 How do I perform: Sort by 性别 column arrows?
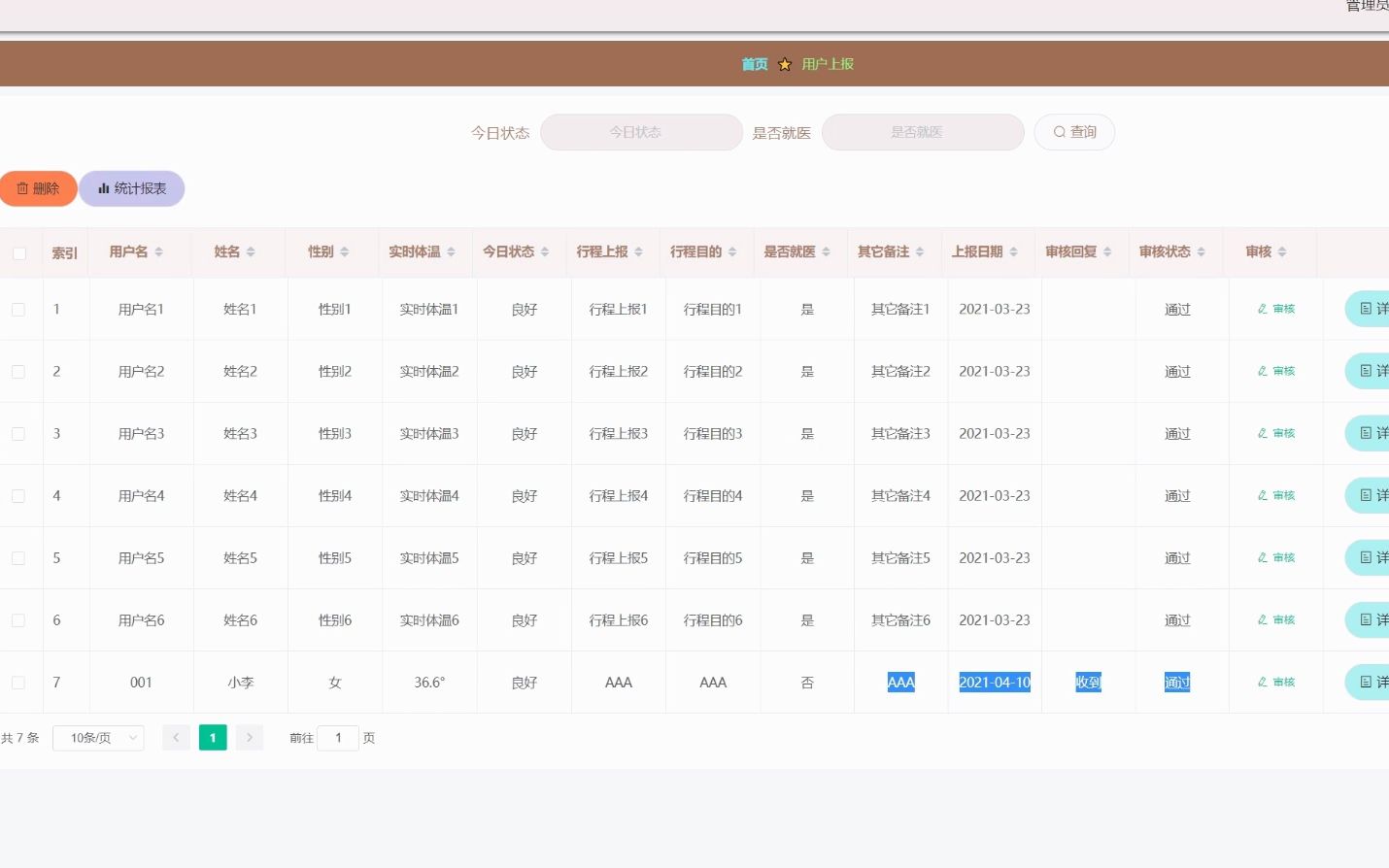click(344, 252)
